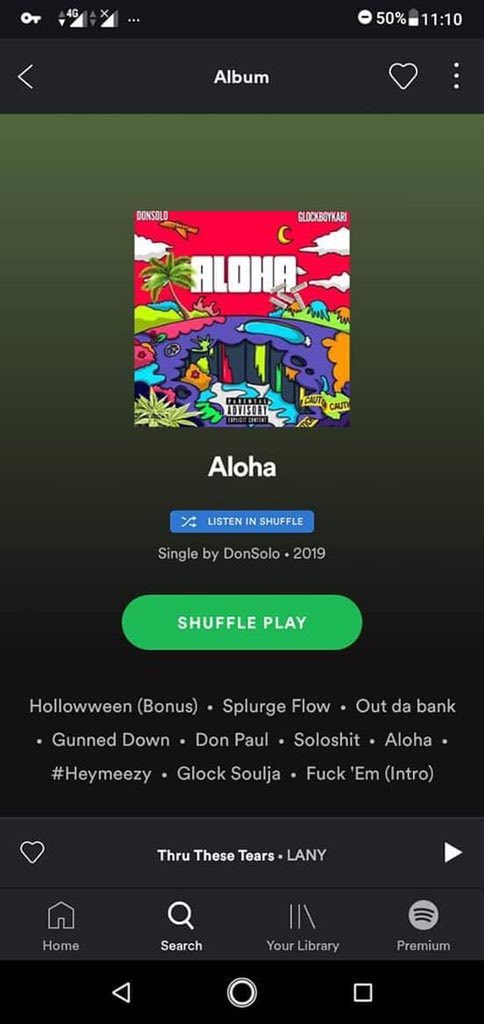Select the Aloha album title text

tap(242, 467)
